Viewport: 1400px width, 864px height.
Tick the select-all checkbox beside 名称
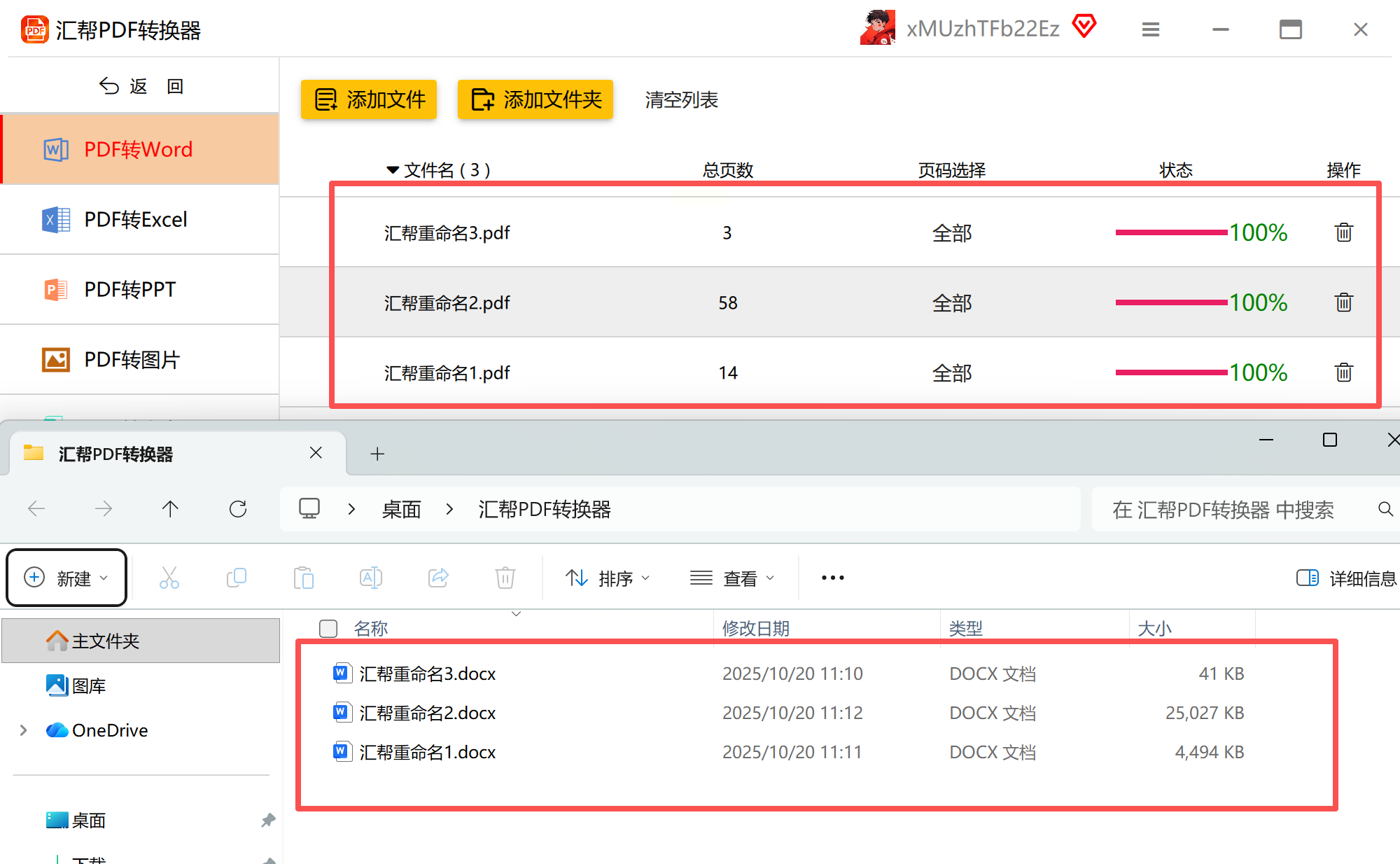pyautogui.click(x=328, y=628)
